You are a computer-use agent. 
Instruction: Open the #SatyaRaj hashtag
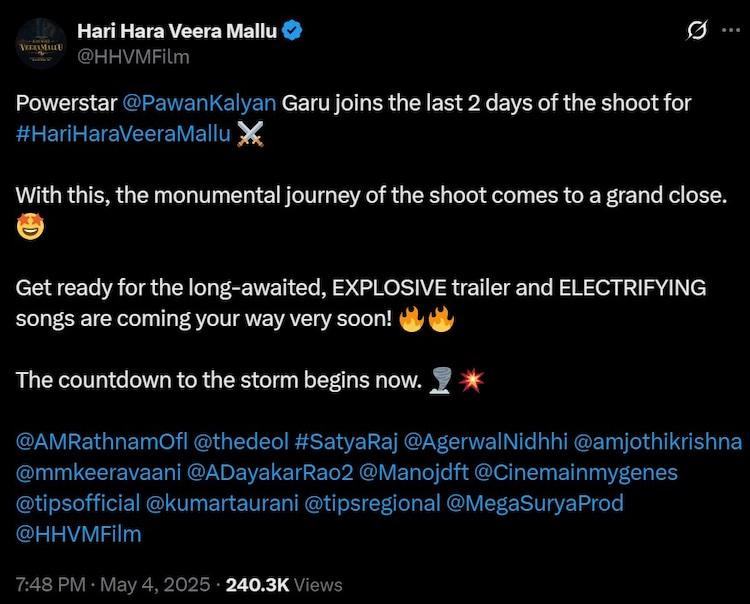click(346, 441)
